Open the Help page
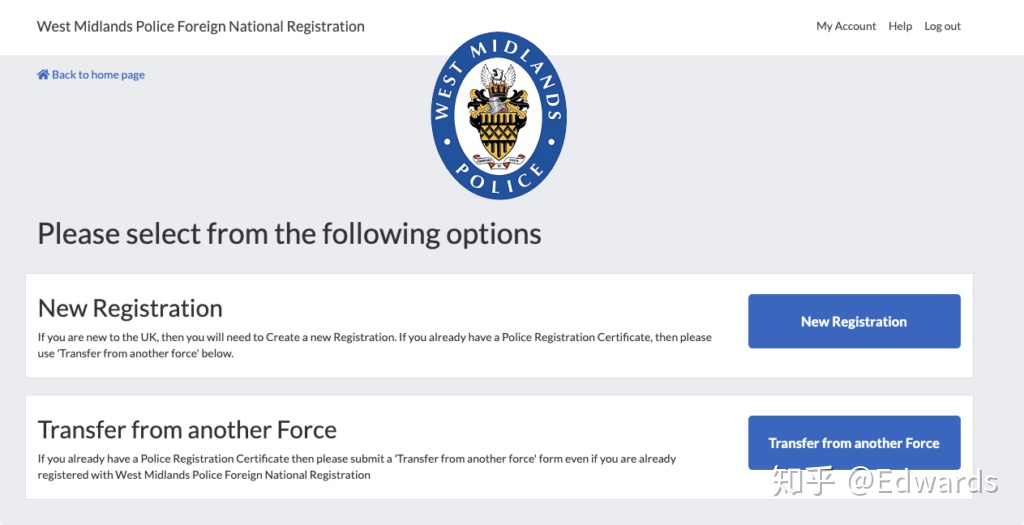The width and height of the screenshot is (1024, 525). click(x=900, y=27)
